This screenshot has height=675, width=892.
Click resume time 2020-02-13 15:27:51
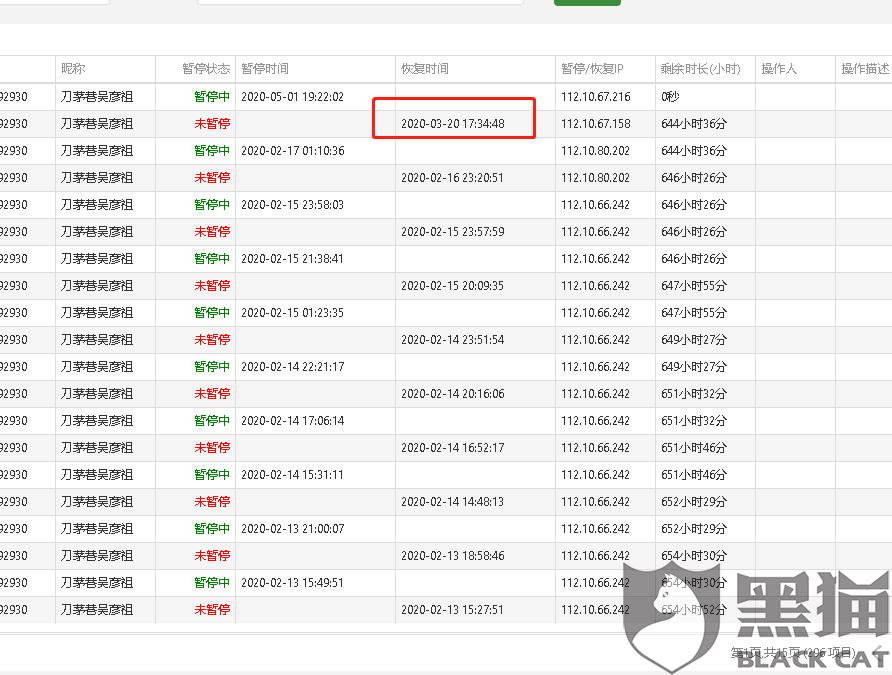click(452, 610)
